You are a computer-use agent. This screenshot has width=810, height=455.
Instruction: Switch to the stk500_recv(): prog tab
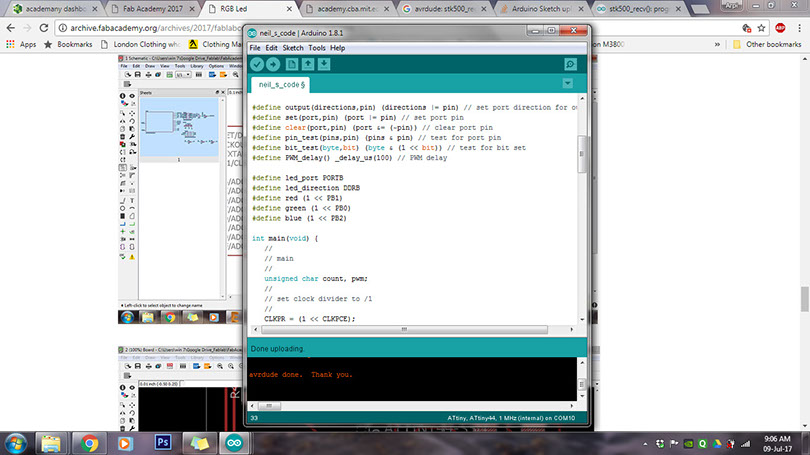click(x=638, y=9)
